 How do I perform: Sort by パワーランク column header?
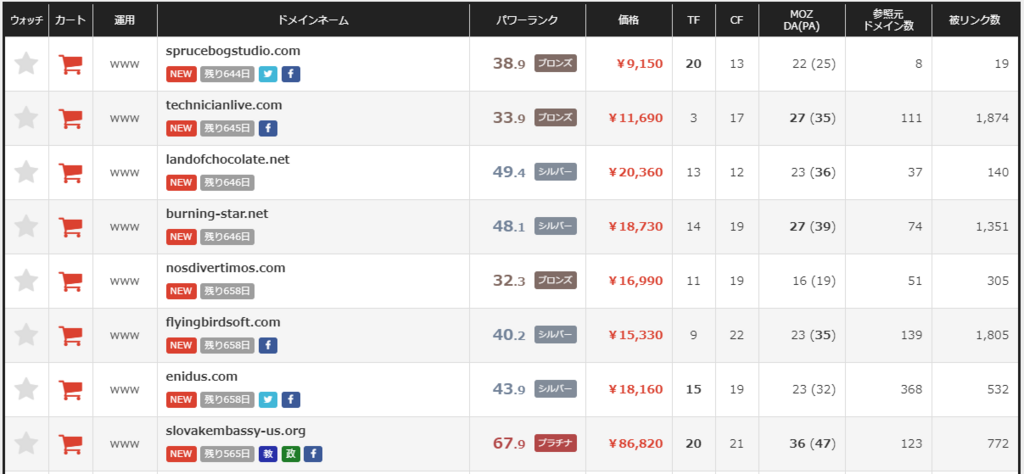527,20
